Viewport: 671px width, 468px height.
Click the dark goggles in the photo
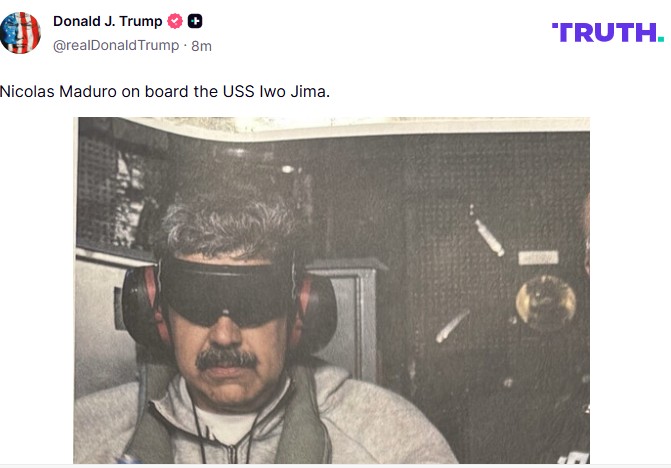pyautogui.click(x=226, y=291)
